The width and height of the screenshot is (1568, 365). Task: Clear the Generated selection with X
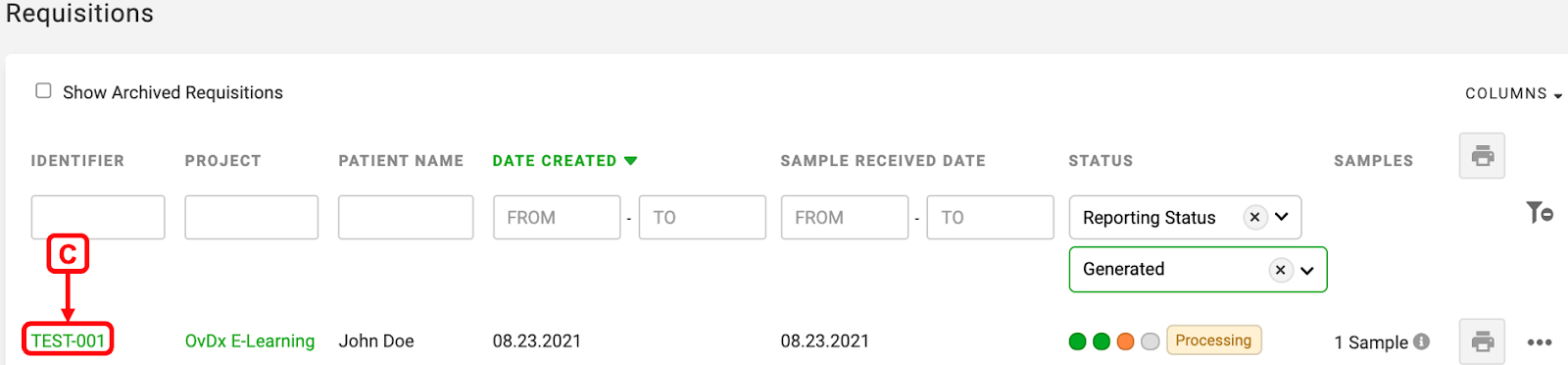click(1280, 270)
